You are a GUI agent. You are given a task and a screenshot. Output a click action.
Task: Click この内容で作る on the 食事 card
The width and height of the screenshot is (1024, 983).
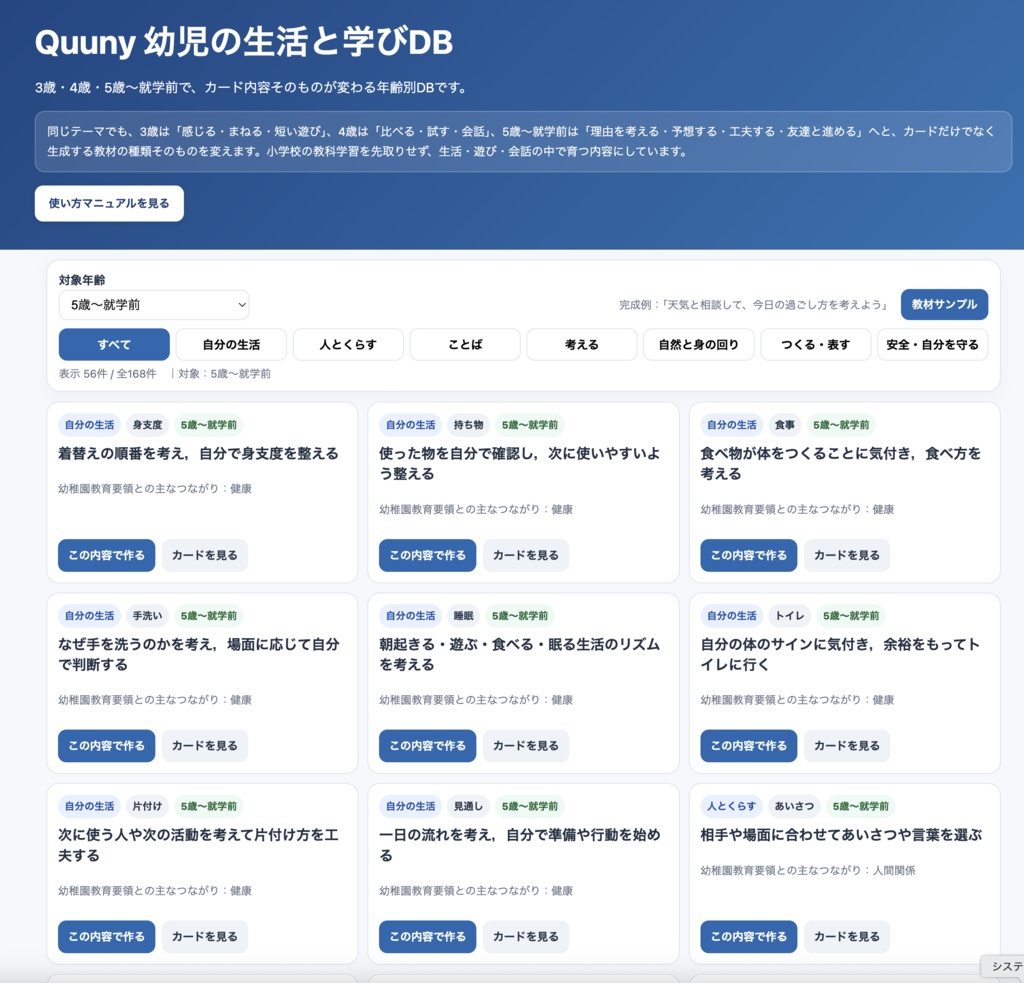pos(749,555)
